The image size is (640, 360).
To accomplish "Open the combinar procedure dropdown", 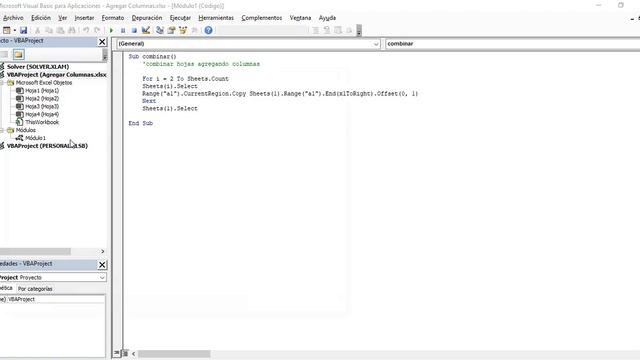I will point(513,44).
